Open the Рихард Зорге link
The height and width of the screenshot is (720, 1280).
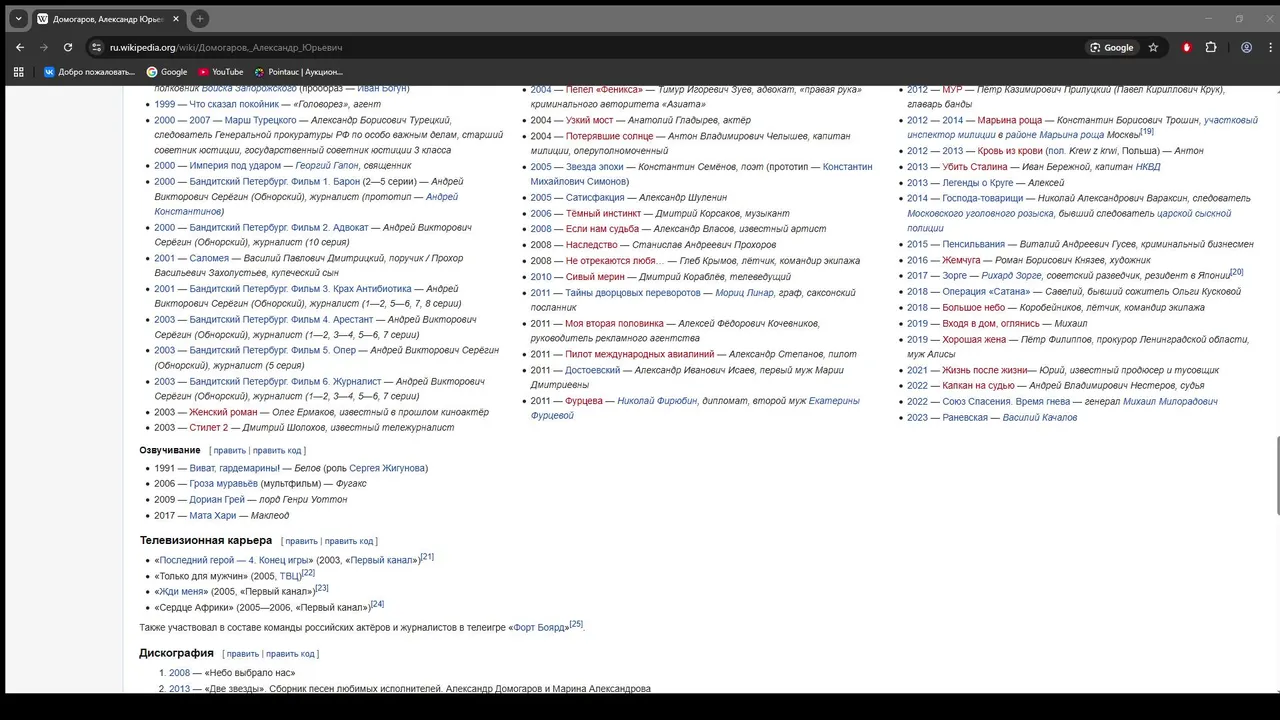click(x=1012, y=275)
